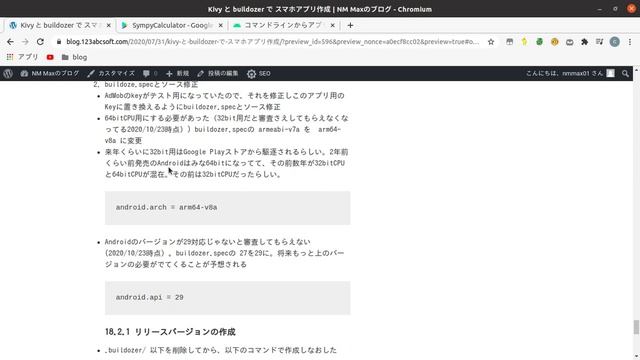Bookmark this page with star icon

491,42
